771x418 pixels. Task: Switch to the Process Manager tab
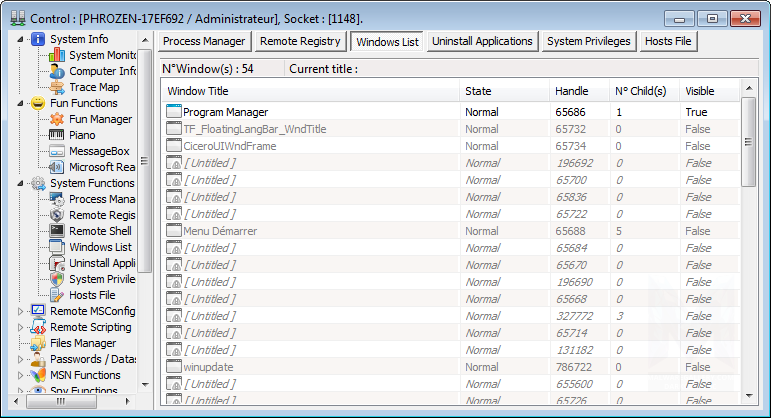tap(203, 41)
